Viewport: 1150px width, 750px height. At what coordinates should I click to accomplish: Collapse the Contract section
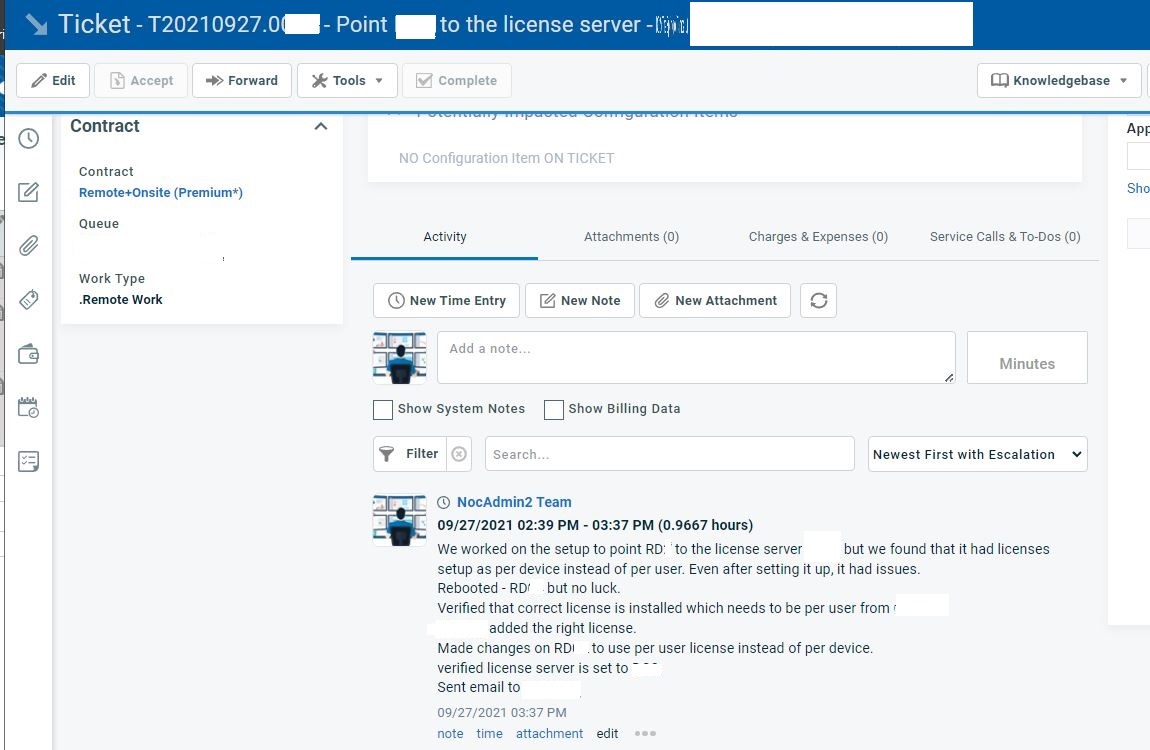coord(321,127)
